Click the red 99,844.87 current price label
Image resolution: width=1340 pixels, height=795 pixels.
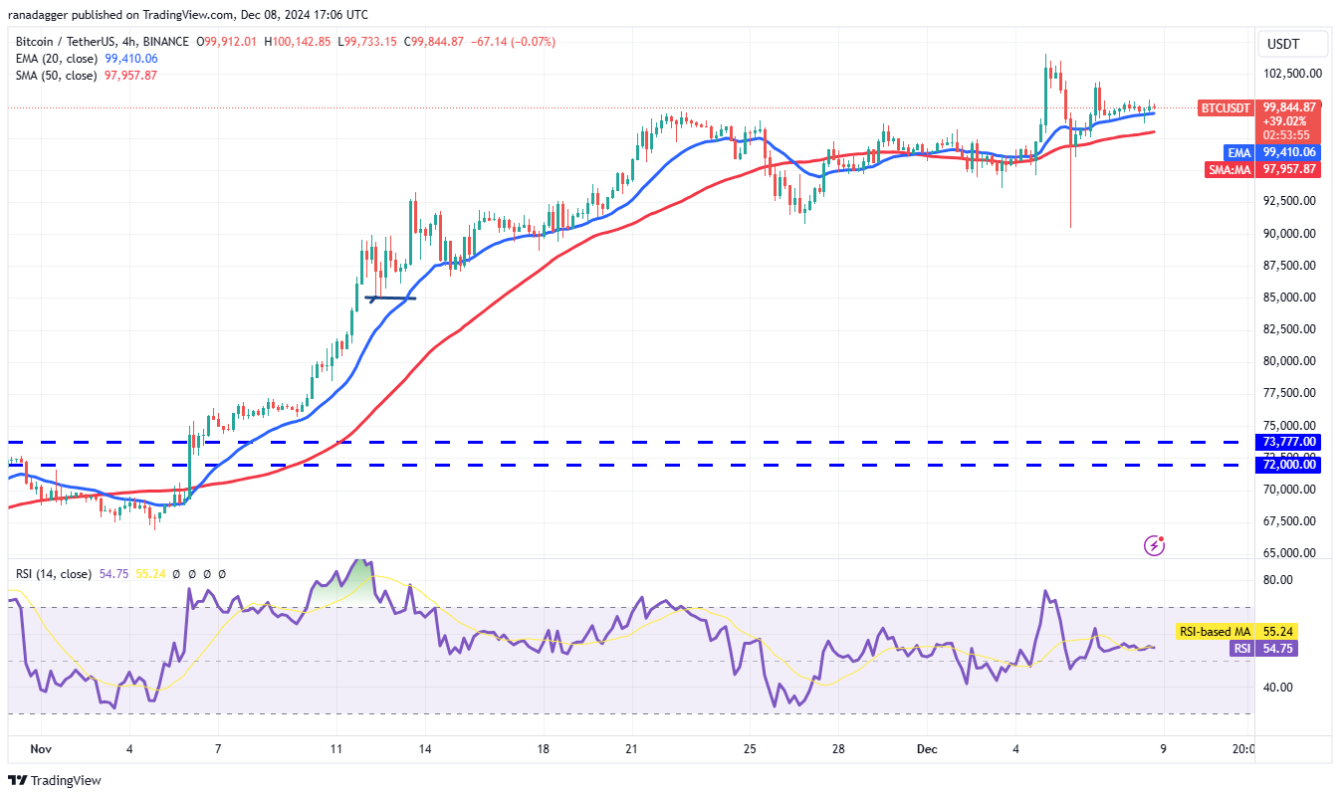1291,107
